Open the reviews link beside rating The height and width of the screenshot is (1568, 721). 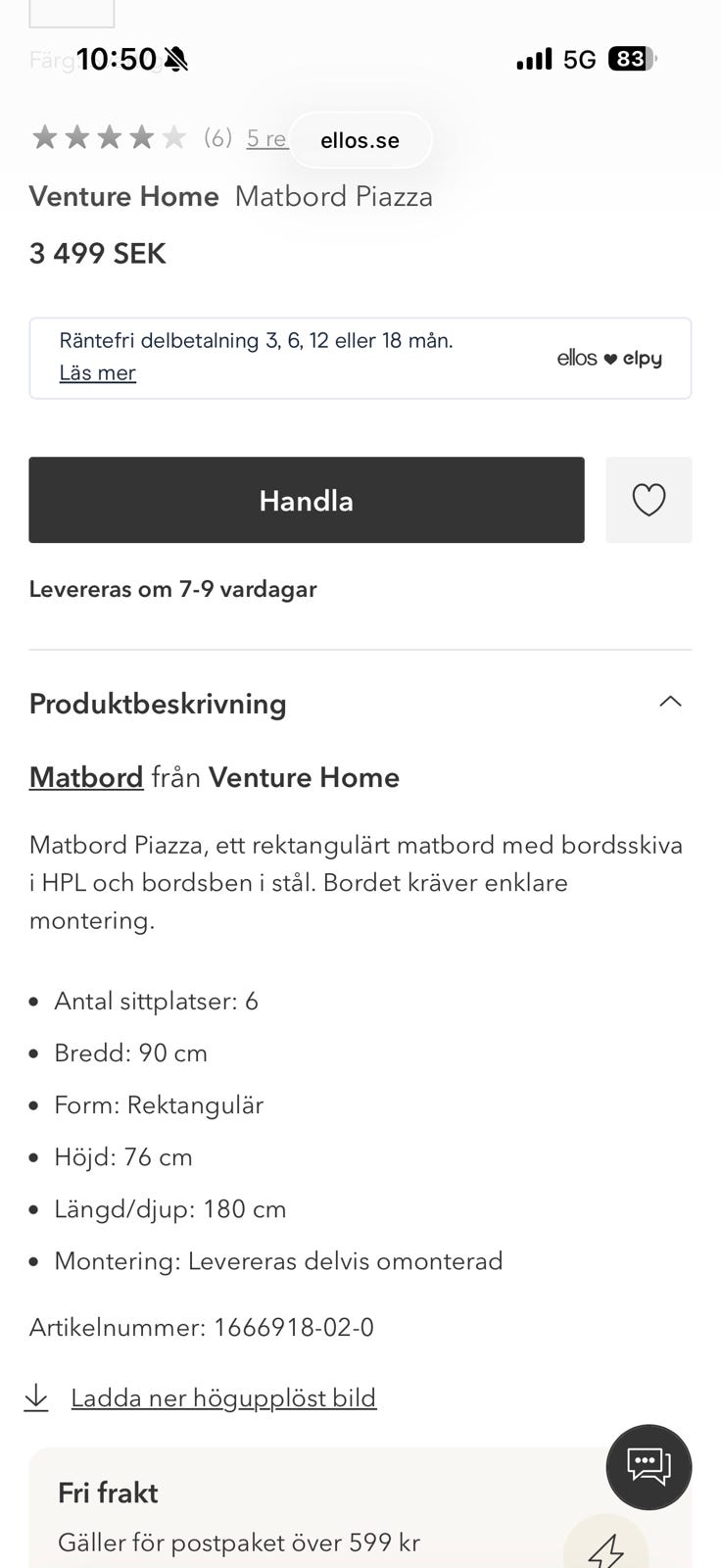coord(265,138)
